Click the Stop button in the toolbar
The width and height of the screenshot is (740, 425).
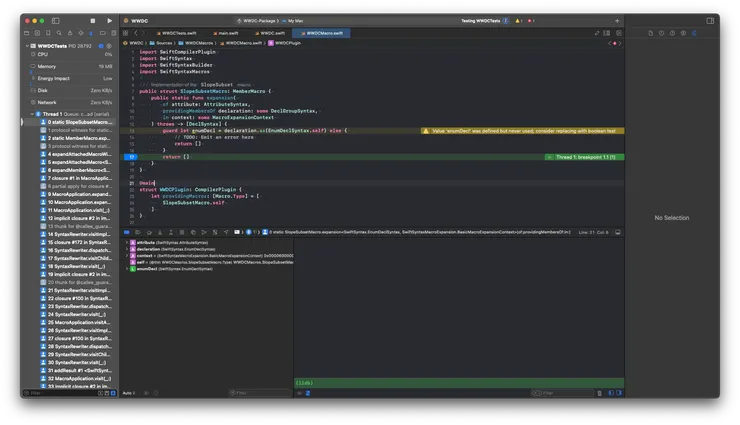point(93,20)
